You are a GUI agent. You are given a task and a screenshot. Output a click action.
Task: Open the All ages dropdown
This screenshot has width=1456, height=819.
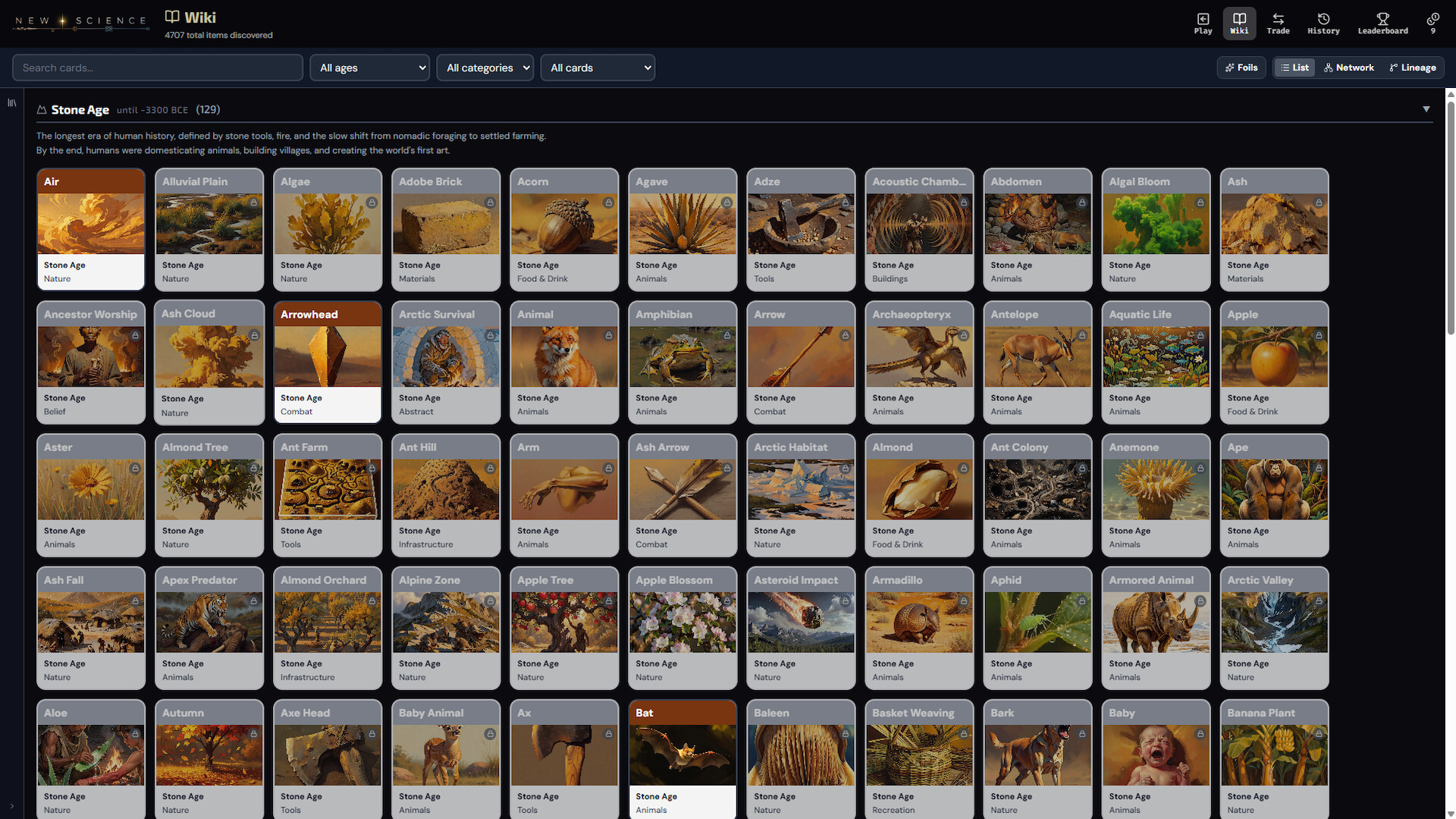click(x=370, y=67)
